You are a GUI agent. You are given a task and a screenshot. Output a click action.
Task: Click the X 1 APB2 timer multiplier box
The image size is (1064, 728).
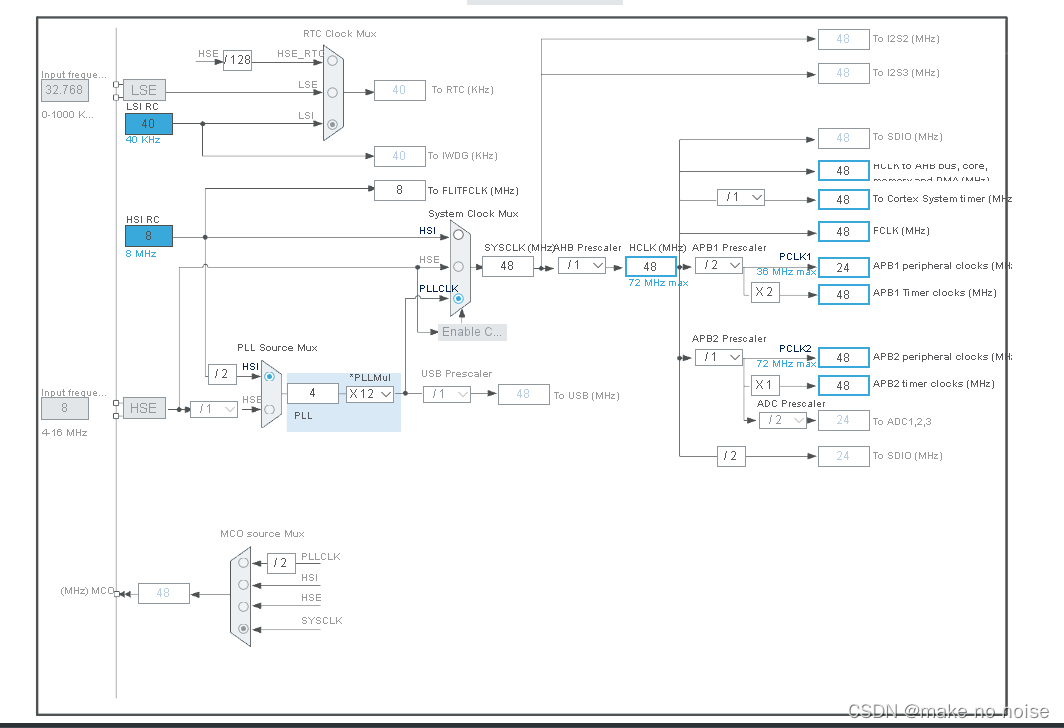click(x=765, y=385)
